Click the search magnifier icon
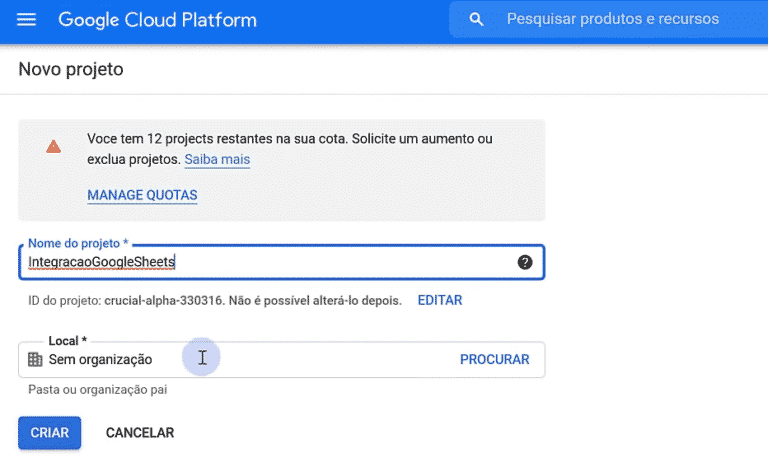This screenshot has width=768, height=472. (476, 19)
